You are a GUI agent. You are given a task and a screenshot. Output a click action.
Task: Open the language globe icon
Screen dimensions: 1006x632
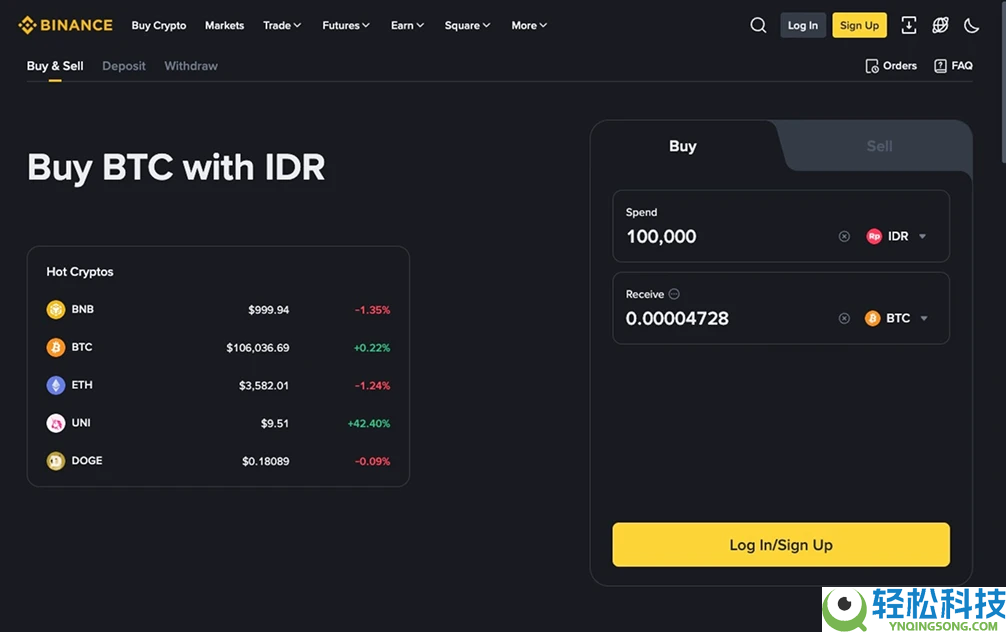point(940,25)
